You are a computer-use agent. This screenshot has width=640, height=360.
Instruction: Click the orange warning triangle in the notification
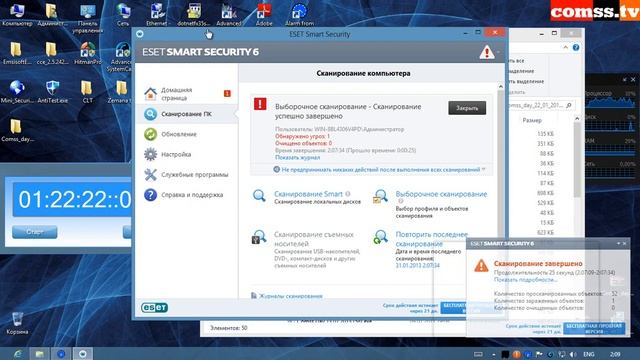(481, 266)
